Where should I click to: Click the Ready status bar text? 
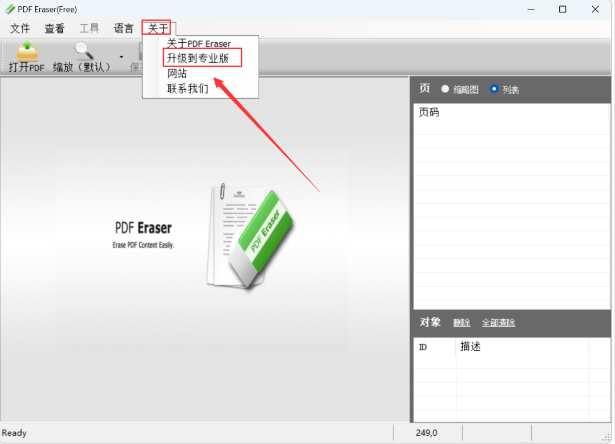tap(14, 433)
